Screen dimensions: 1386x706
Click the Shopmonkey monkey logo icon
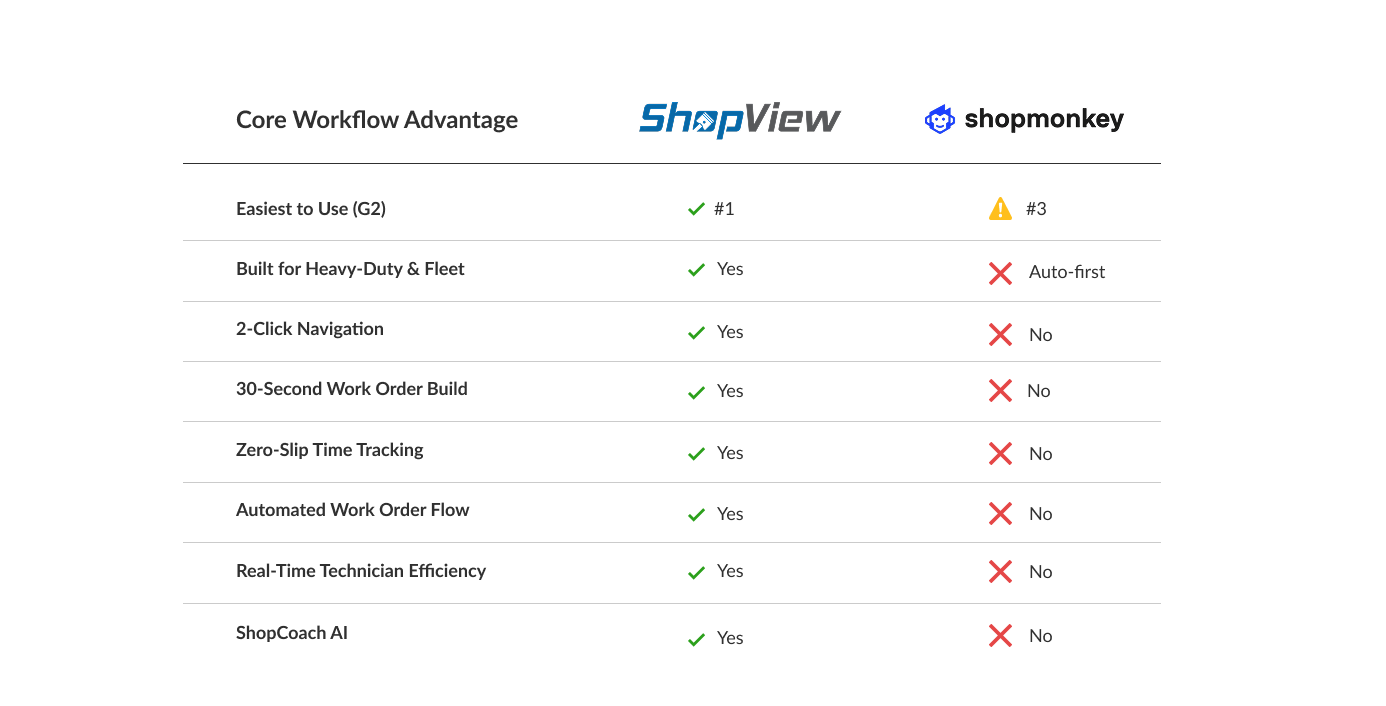point(939,120)
